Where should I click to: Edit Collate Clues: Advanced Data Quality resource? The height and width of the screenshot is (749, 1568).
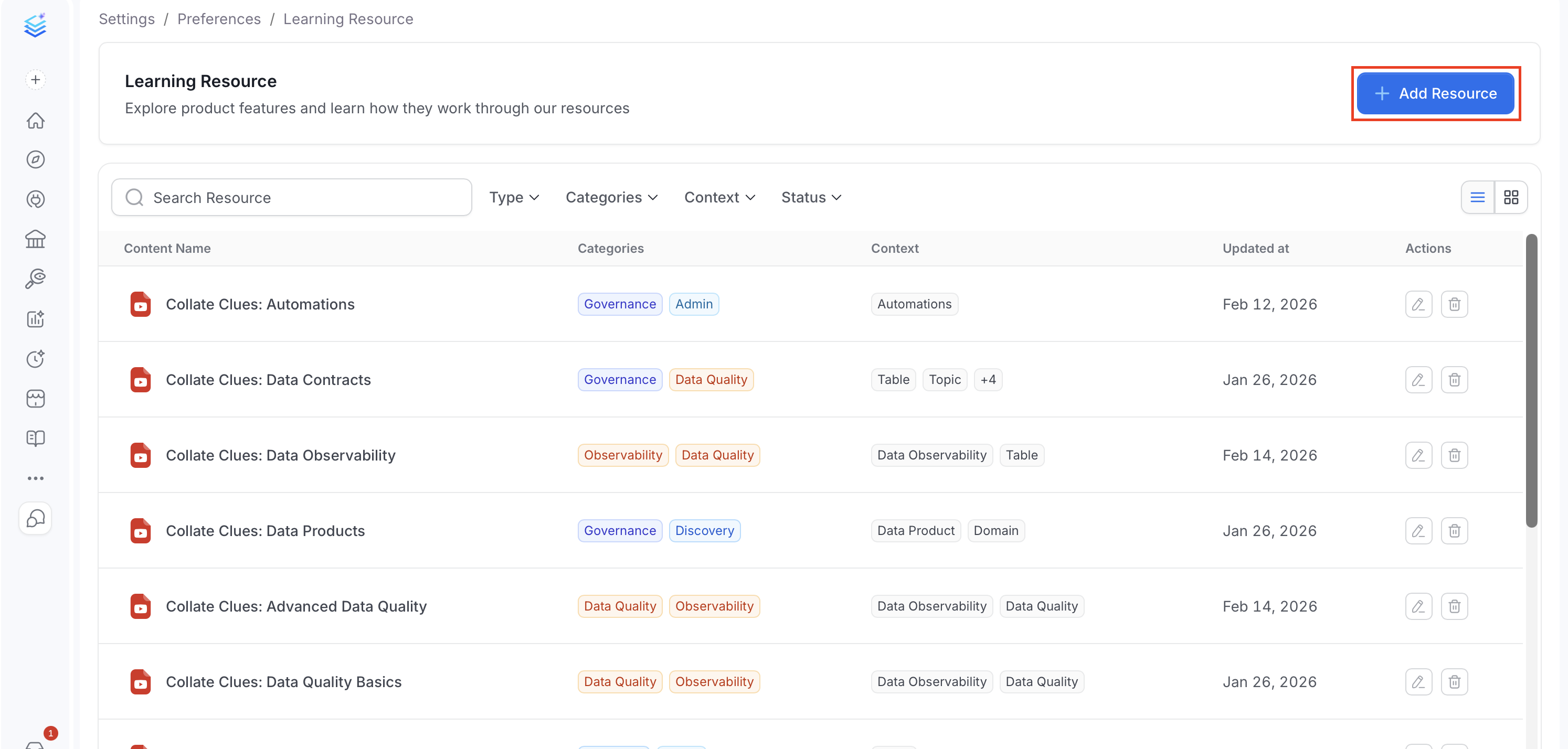1418,606
